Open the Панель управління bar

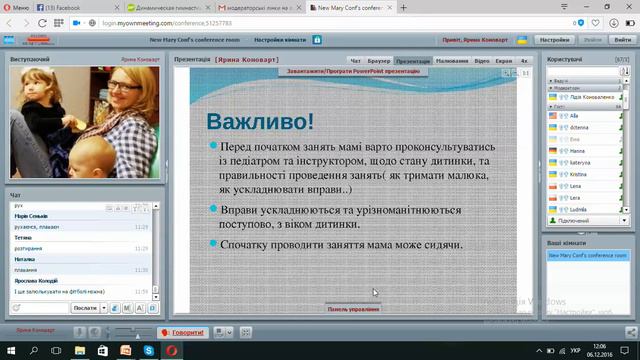(x=353, y=309)
